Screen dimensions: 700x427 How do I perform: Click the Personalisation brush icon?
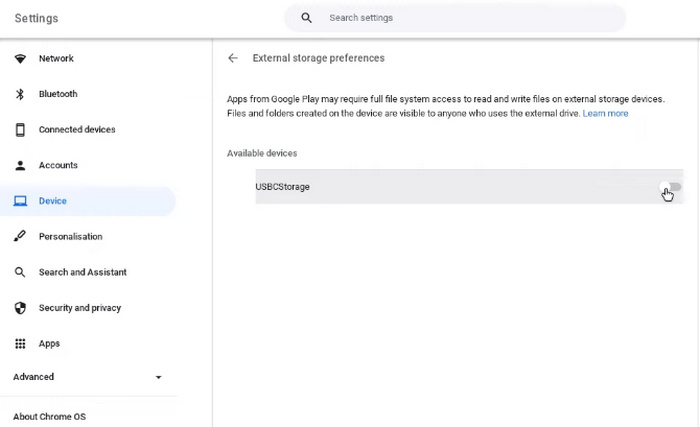click(20, 236)
